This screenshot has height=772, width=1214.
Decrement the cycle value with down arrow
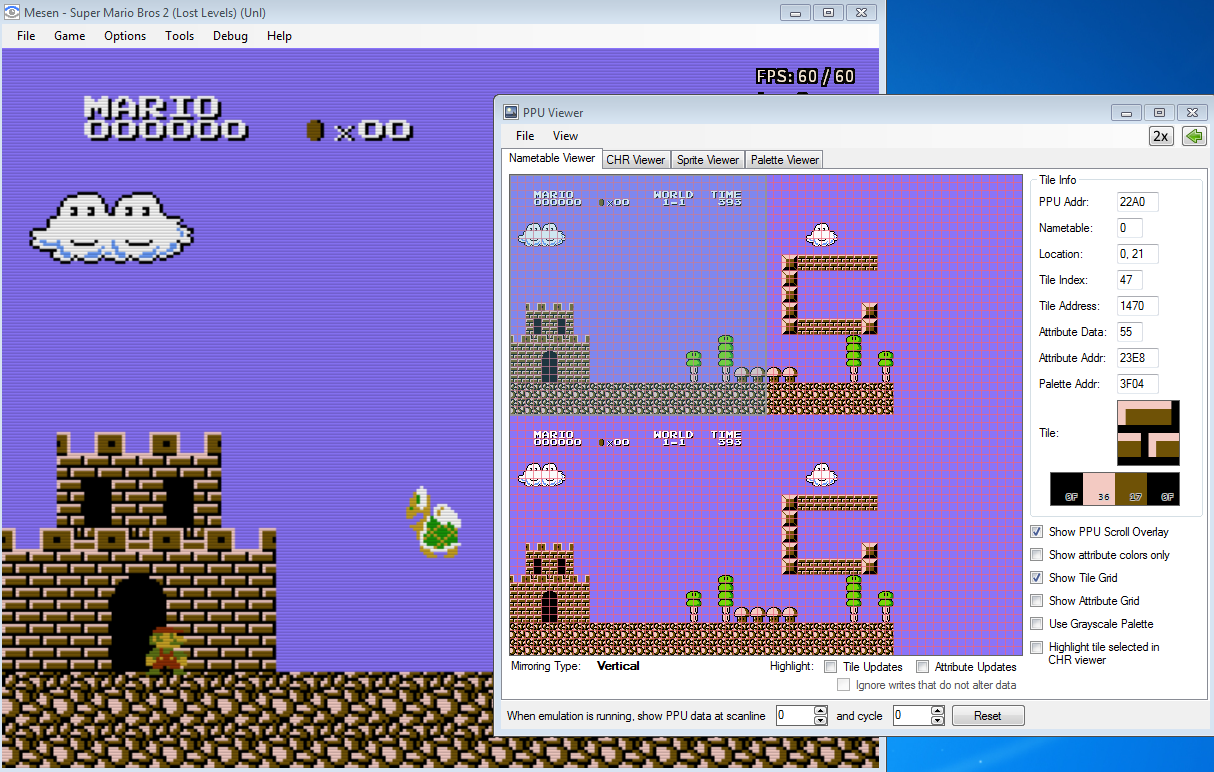(937, 721)
